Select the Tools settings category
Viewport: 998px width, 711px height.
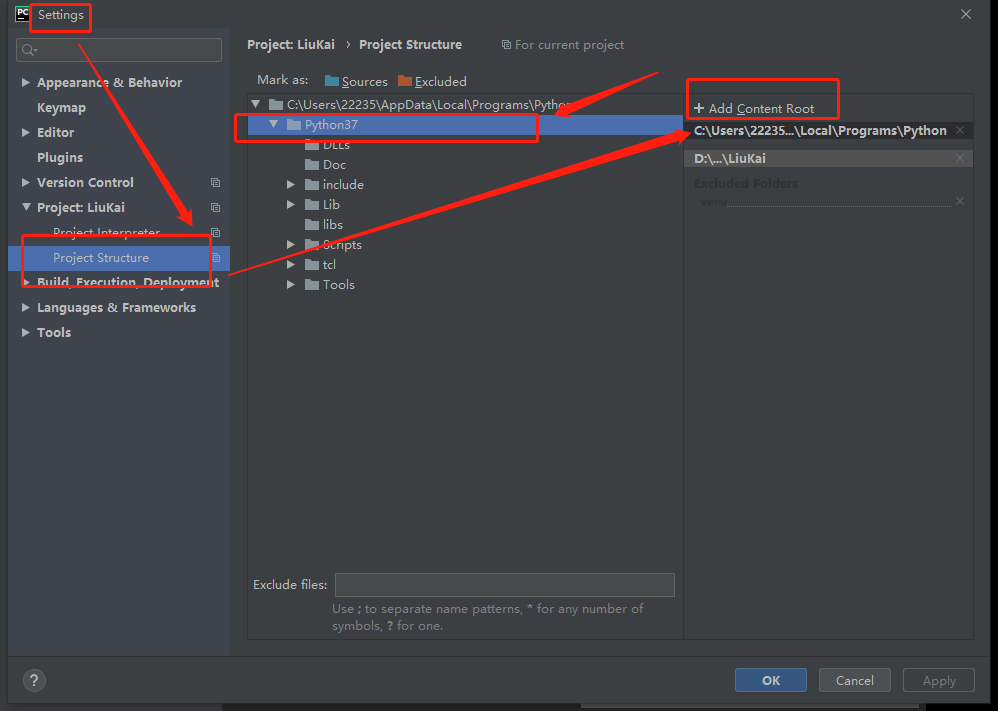[54, 332]
